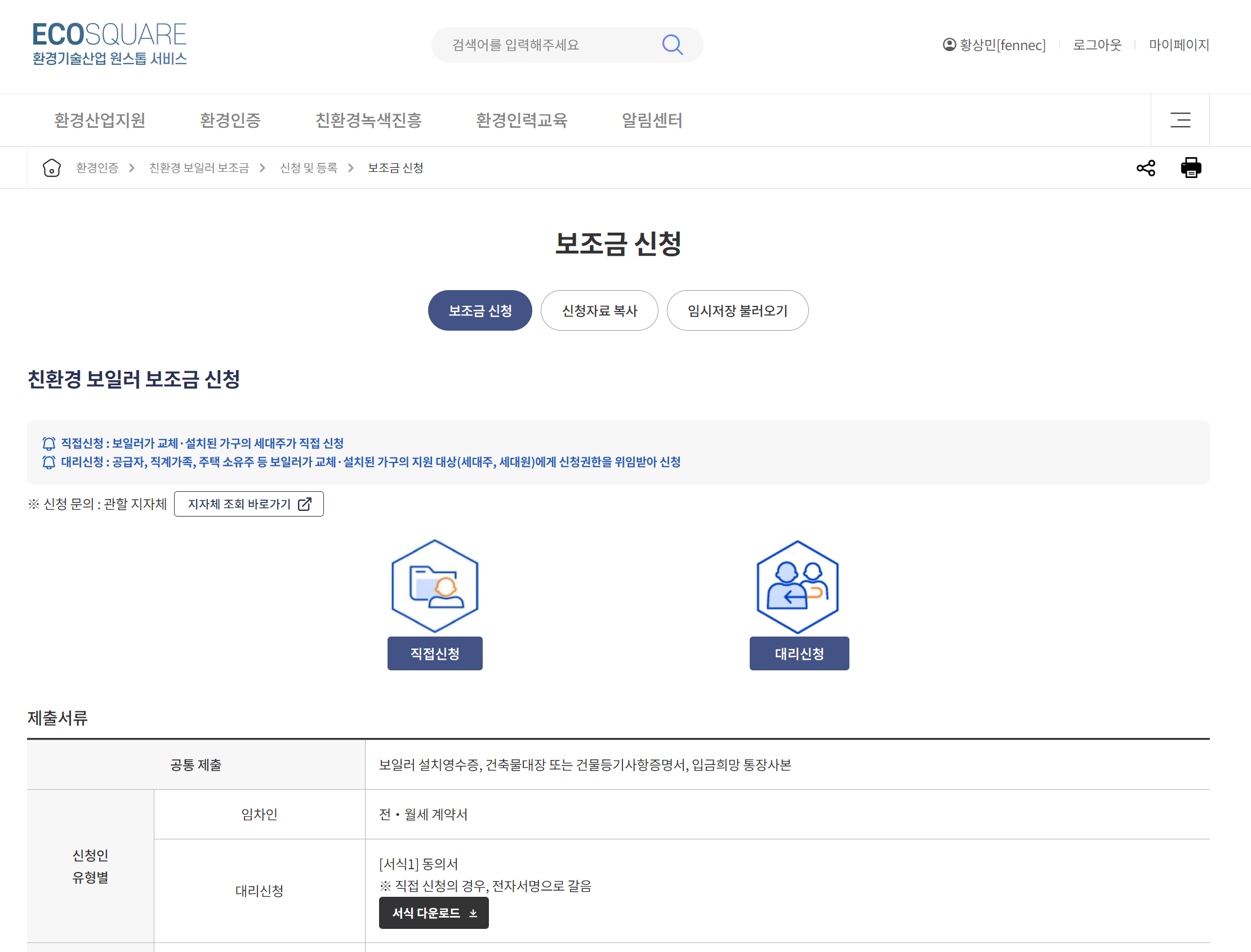The height and width of the screenshot is (952, 1251).
Task: Click the print page icon
Action: (1190, 168)
